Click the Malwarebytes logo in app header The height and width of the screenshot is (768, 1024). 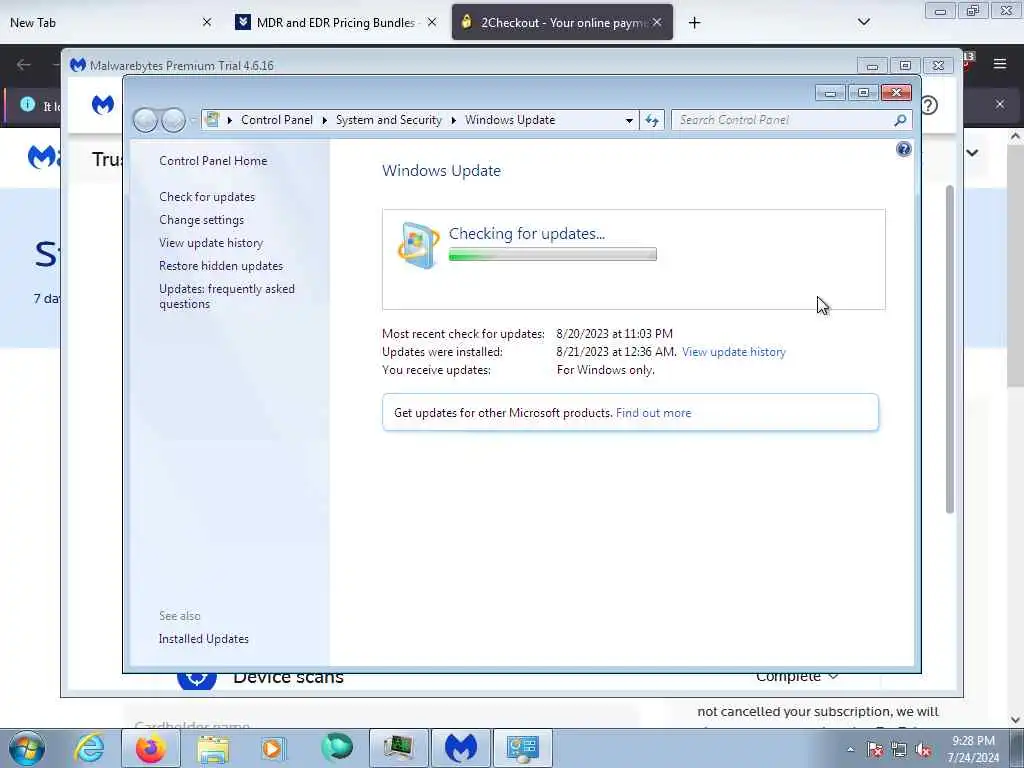(103, 104)
